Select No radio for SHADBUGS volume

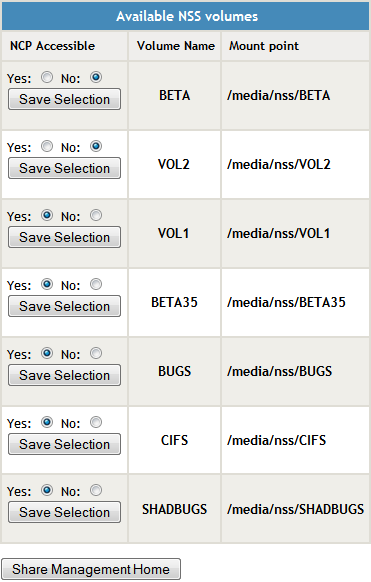(x=96, y=490)
